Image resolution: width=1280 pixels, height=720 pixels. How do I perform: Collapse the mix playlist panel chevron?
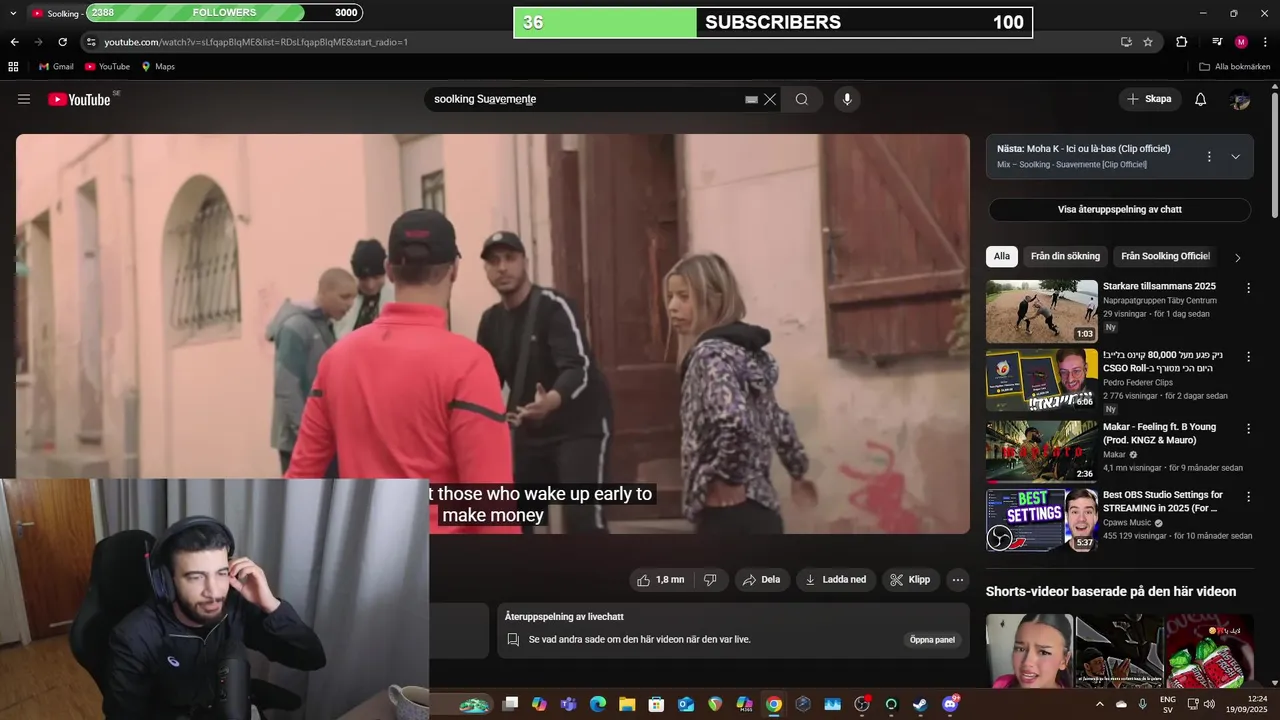(x=1235, y=157)
